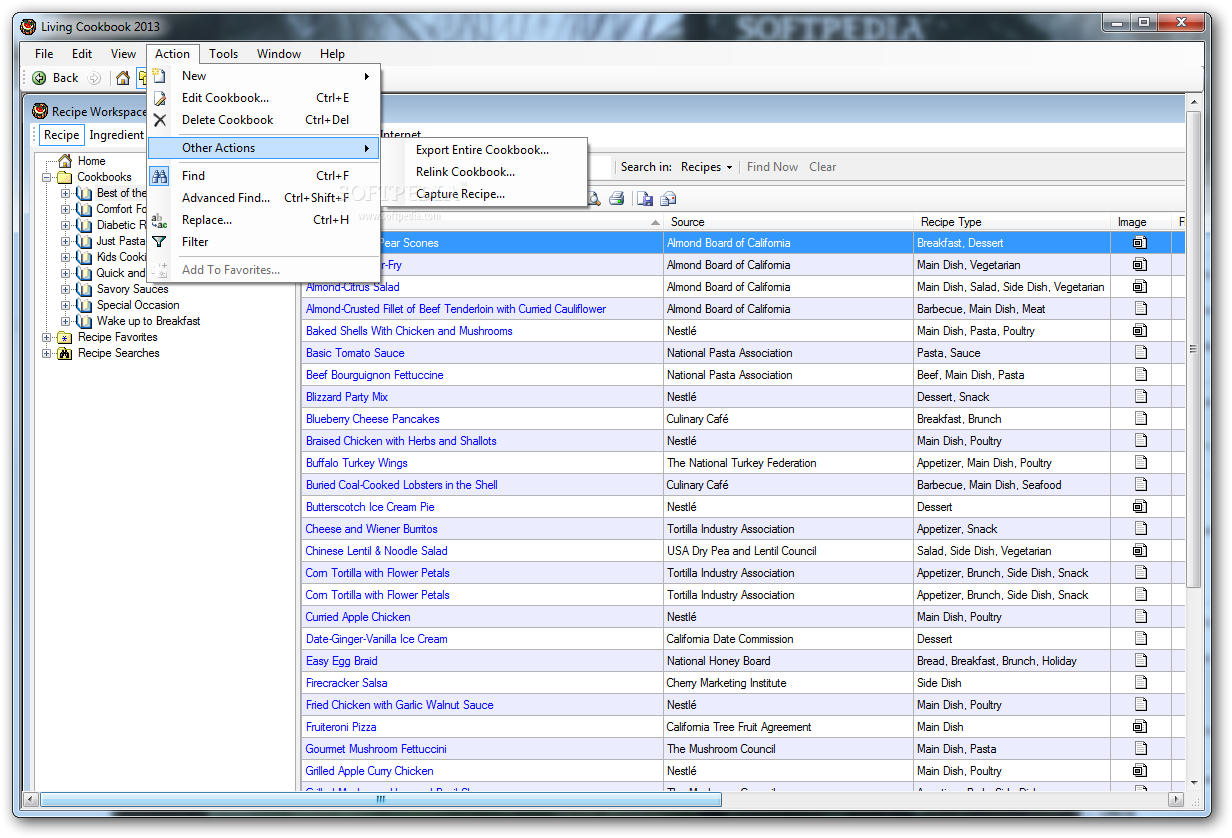
Task: Open the File menu
Action: click(45, 54)
